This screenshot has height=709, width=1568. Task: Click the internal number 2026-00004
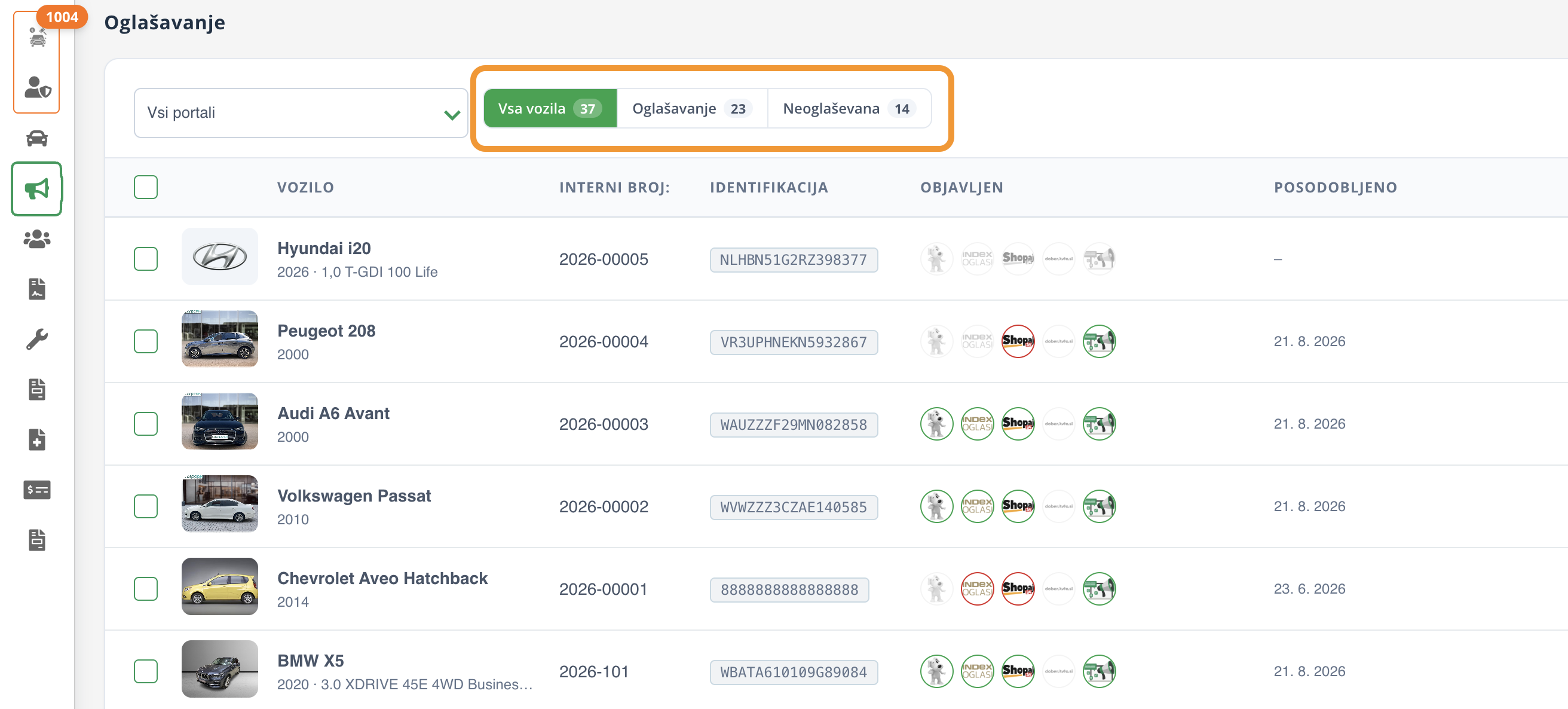(x=603, y=342)
